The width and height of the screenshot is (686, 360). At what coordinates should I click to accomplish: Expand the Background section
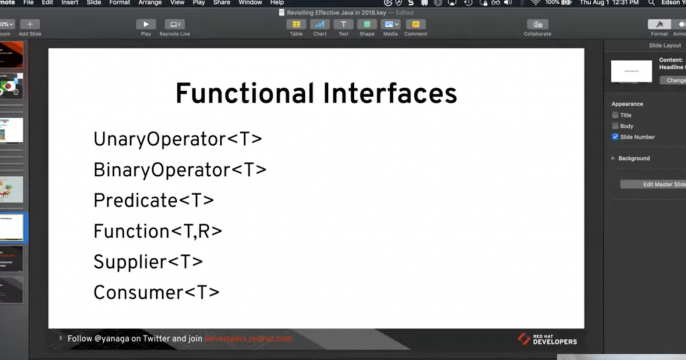pyautogui.click(x=613, y=158)
